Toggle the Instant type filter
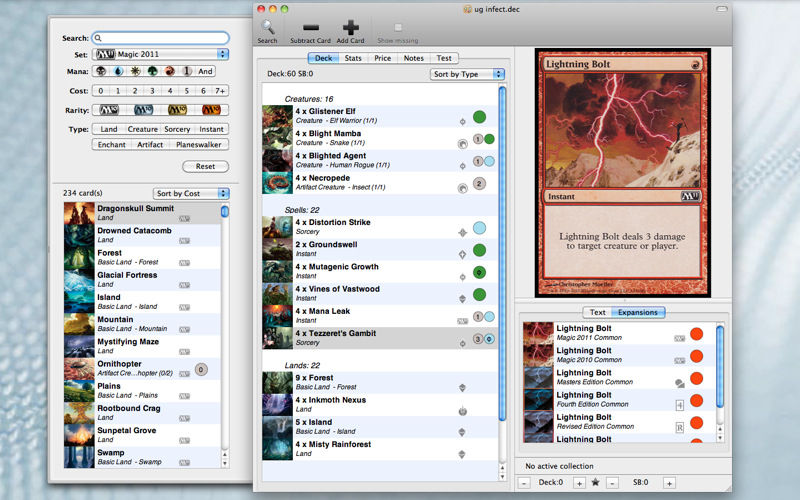 click(x=211, y=129)
